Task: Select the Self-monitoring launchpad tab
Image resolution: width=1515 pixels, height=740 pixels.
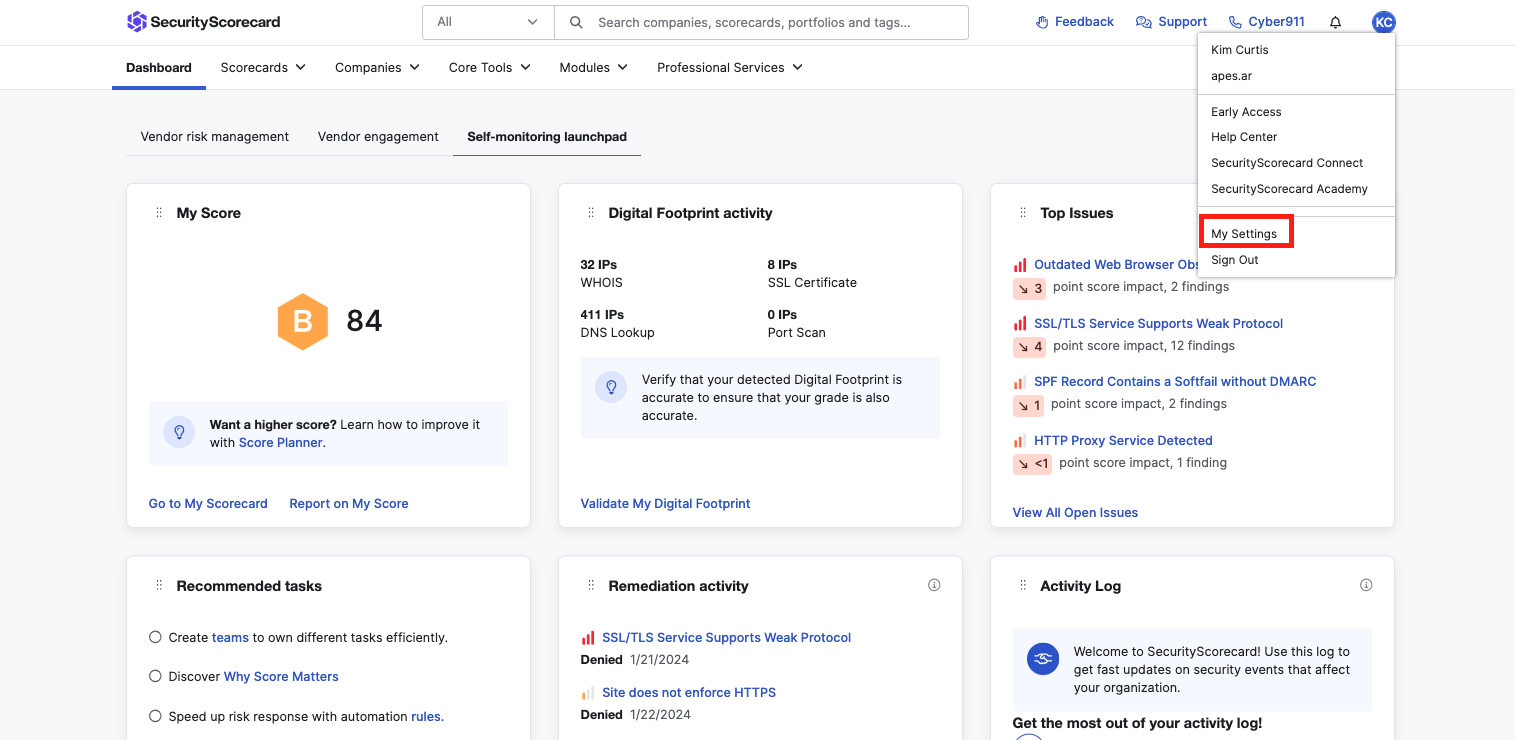Action: (x=547, y=136)
